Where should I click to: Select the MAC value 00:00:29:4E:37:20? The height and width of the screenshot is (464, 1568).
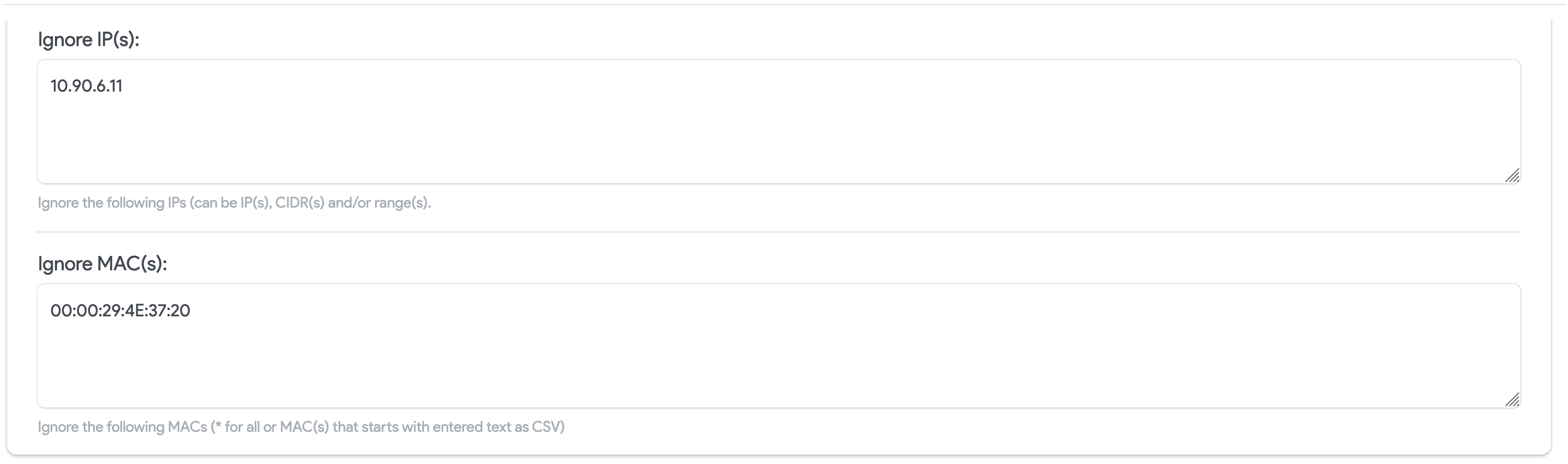pyautogui.click(x=120, y=311)
